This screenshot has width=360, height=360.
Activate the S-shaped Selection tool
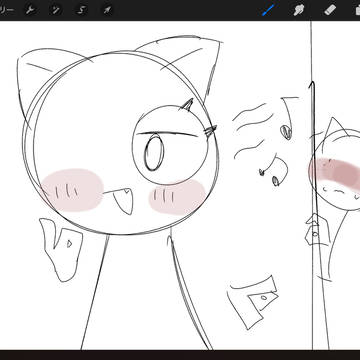pos(81,10)
